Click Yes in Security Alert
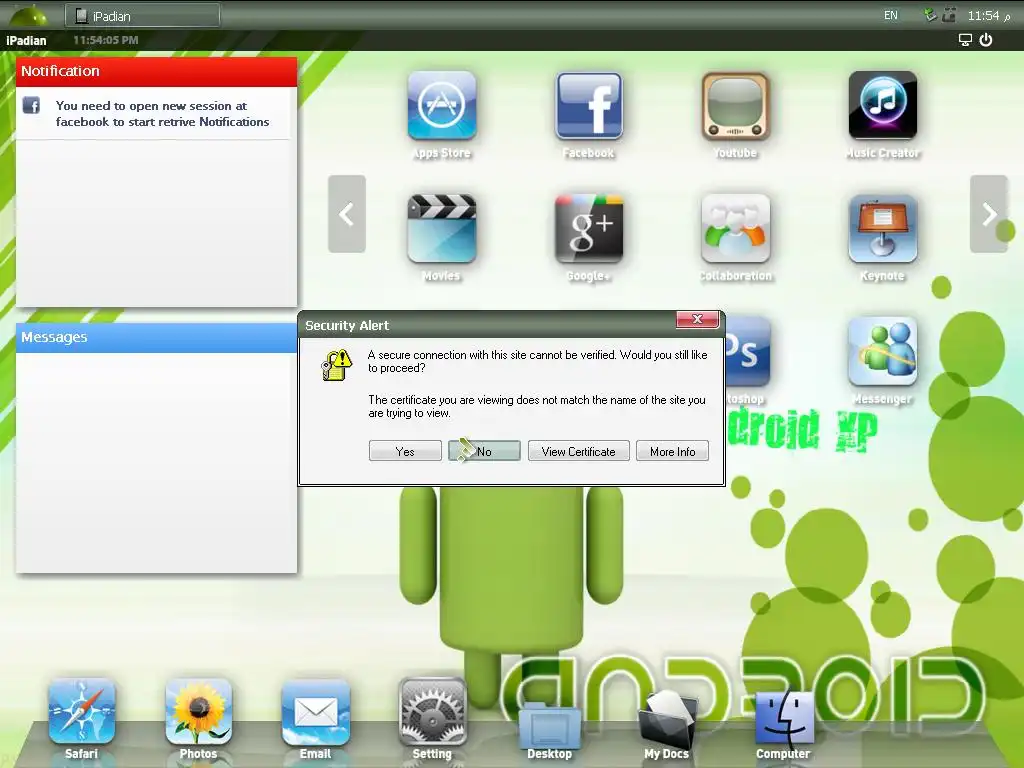The height and width of the screenshot is (768, 1024). [x=405, y=451]
